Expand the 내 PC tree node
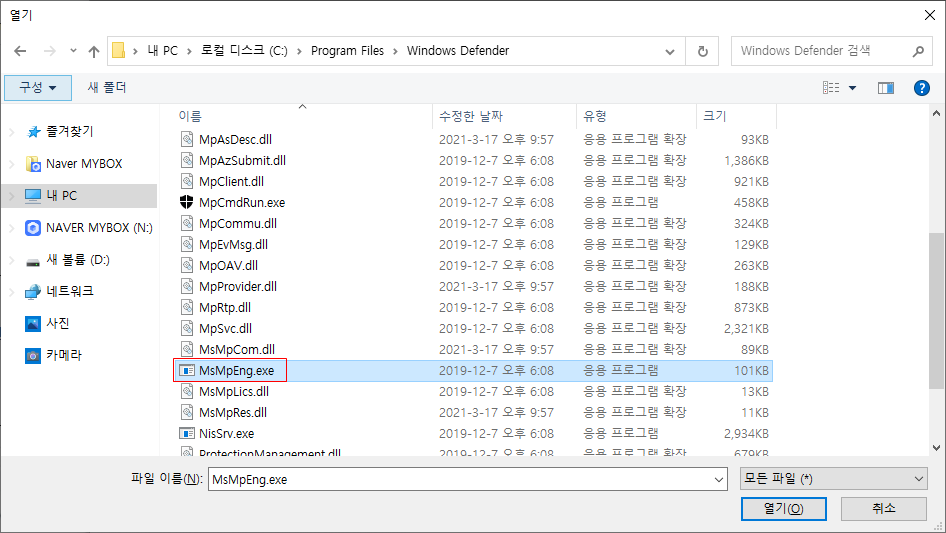This screenshot has width=946, height=533. pos(11,196)
